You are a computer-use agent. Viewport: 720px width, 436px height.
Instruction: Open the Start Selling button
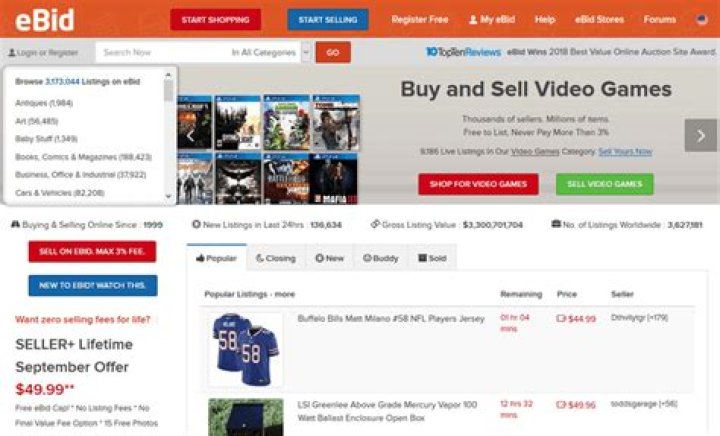click(328, 20)
